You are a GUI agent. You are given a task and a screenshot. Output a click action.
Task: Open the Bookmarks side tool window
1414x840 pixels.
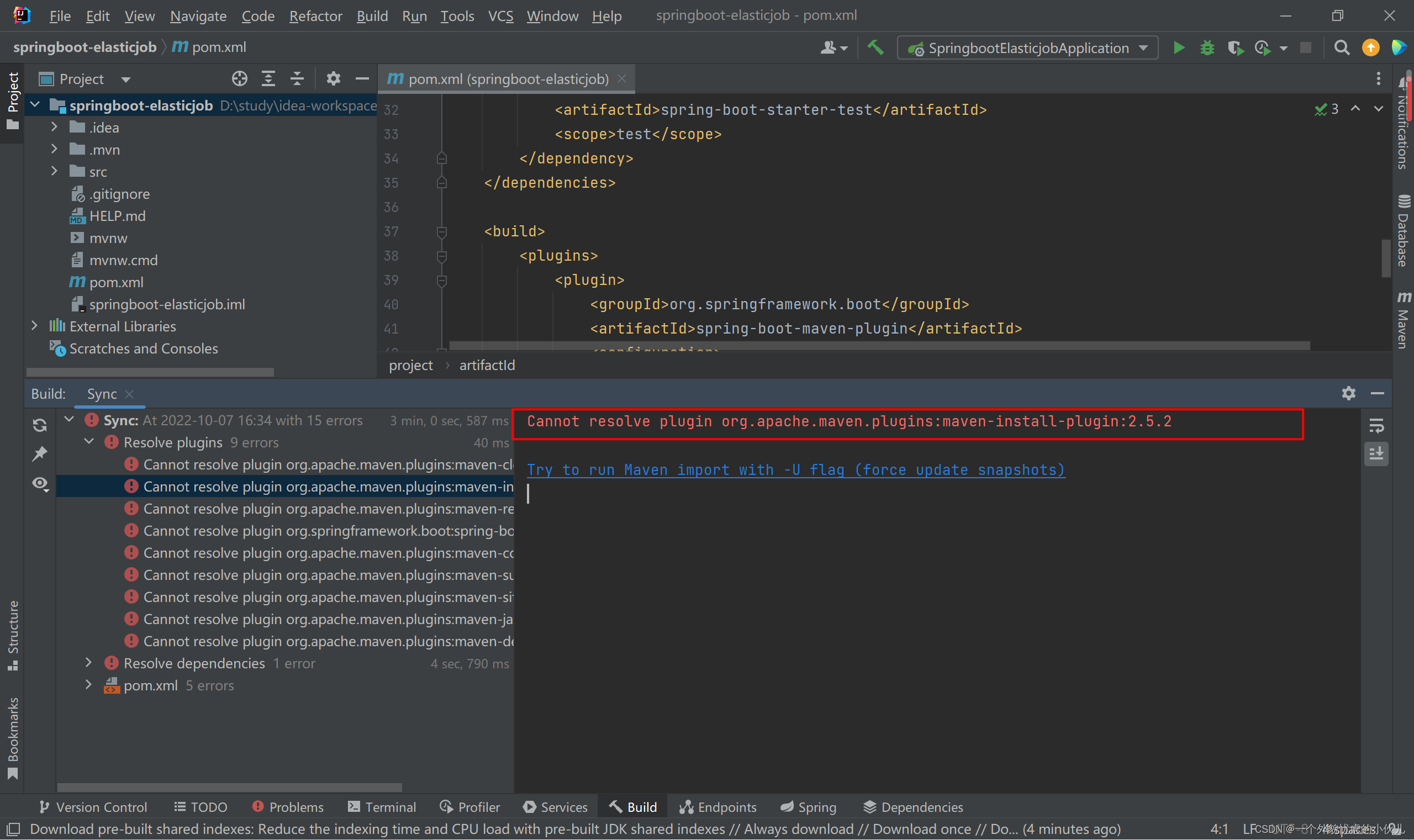click(13, 738)
